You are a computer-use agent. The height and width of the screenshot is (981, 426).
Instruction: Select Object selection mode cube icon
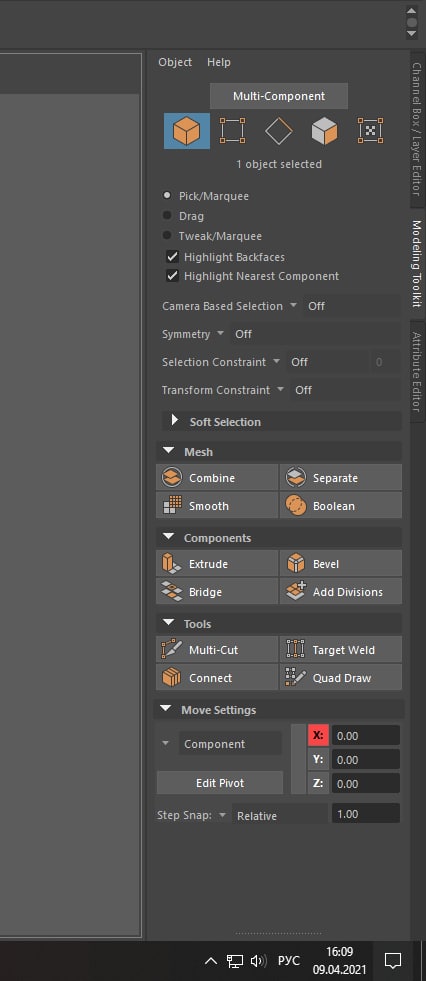(x=186, y=131)
